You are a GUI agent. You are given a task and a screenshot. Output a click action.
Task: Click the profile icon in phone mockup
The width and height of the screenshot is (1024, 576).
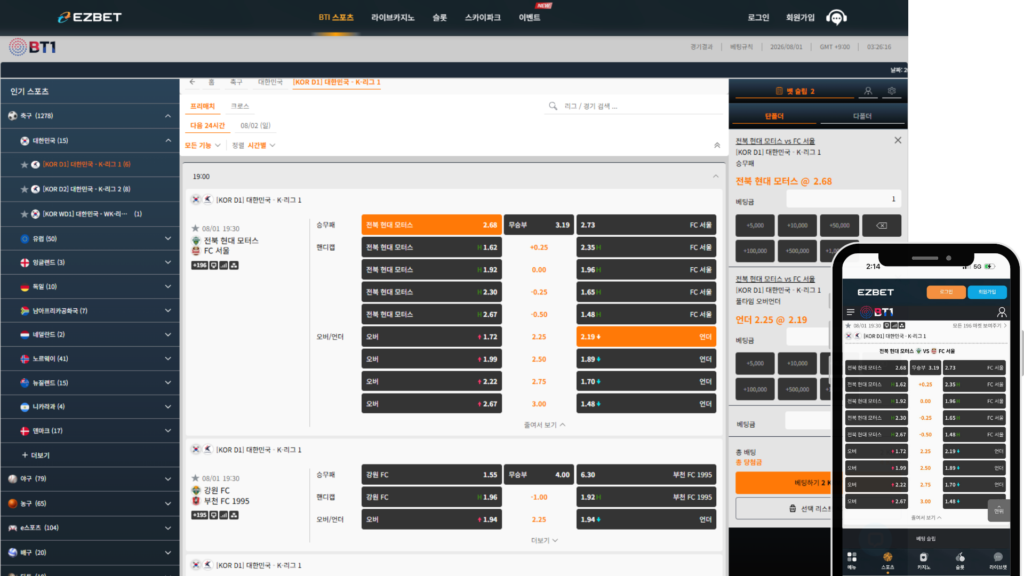(1001, 312)
